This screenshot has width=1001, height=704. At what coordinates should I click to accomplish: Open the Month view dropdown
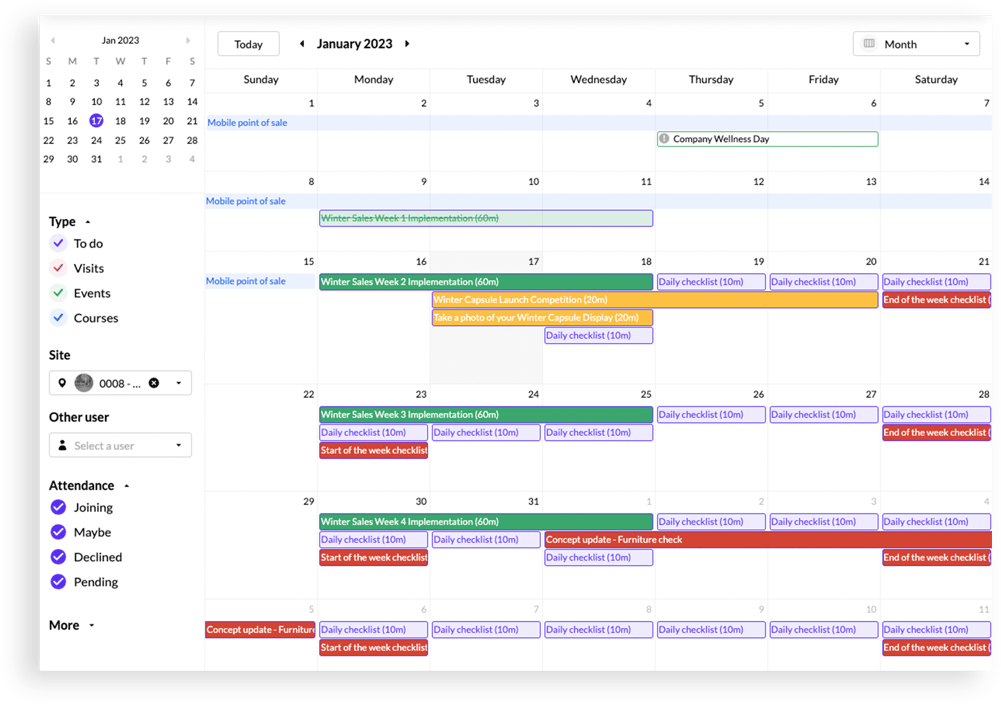(x=963, y=43)
